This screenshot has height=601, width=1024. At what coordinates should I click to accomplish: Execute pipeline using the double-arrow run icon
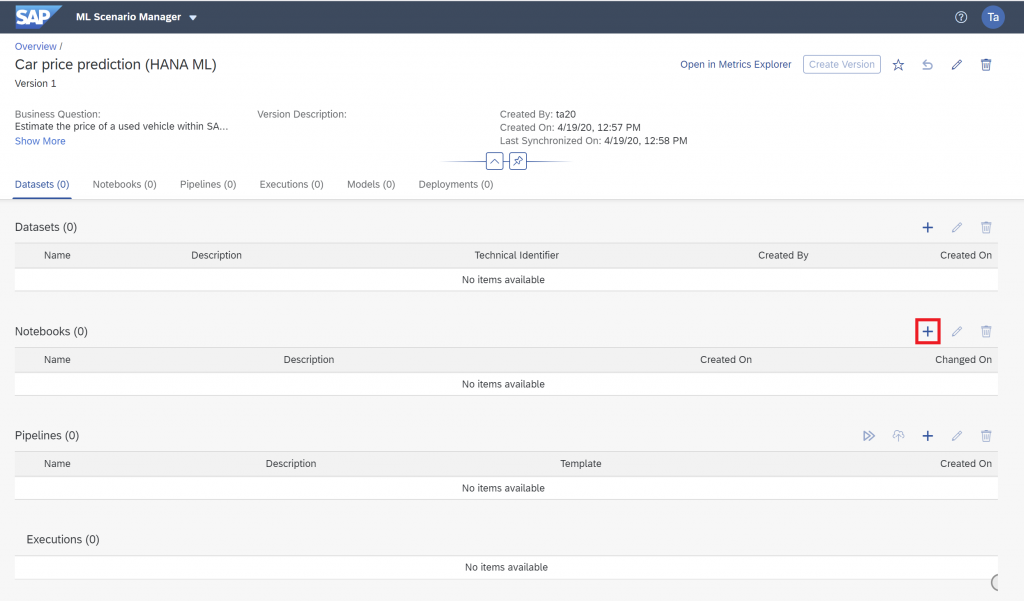[869, 436]
